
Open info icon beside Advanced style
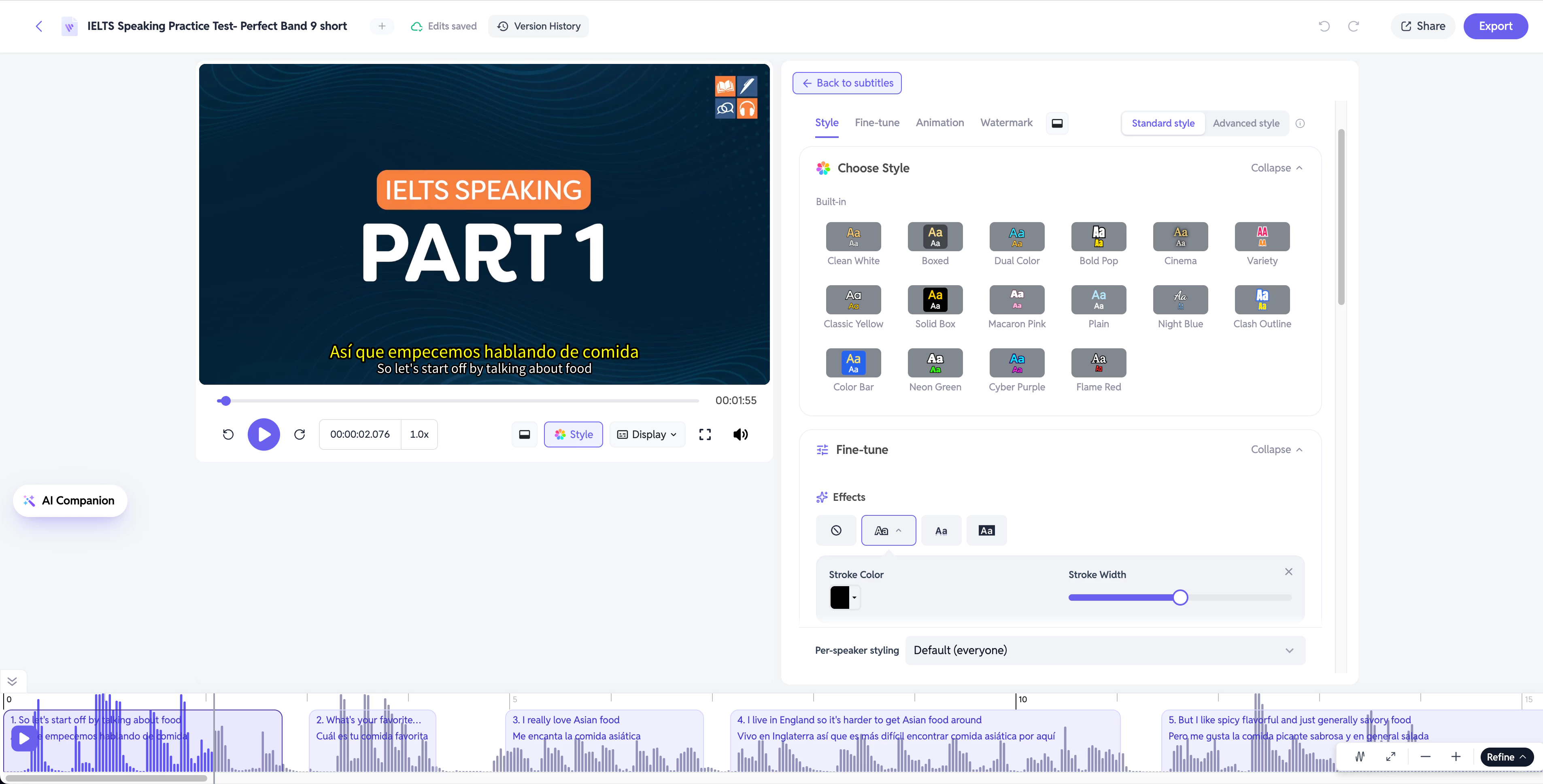coord(1300,123)
